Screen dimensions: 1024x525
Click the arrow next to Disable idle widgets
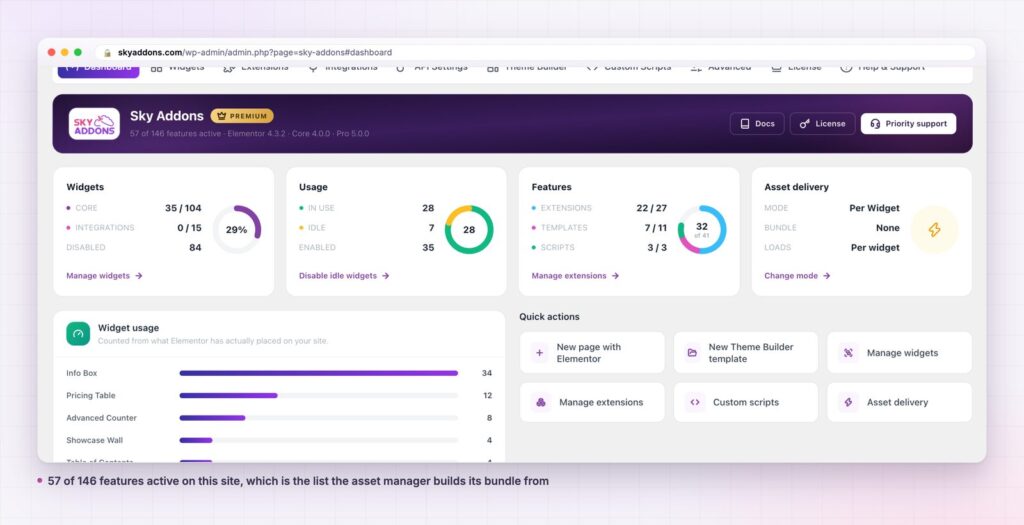(x=385, y=276)
